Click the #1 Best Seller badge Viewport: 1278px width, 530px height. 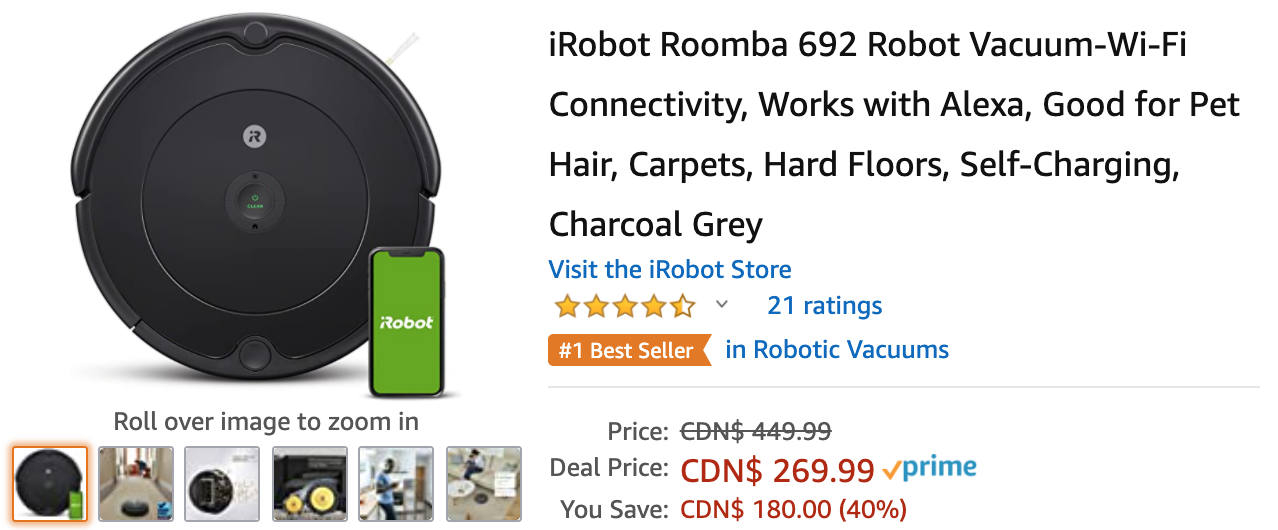628,350
